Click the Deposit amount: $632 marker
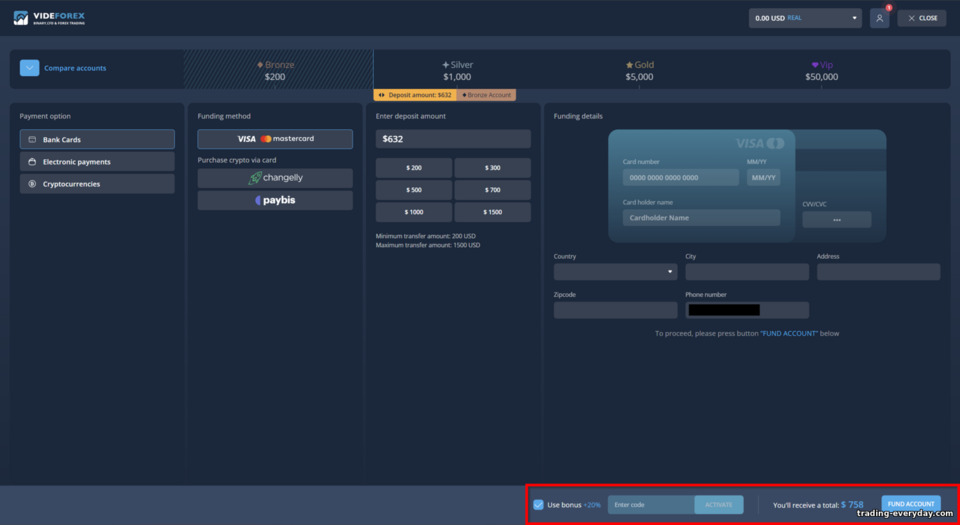The width and height of the screenshot is (960, 525). tap(415, 95)
